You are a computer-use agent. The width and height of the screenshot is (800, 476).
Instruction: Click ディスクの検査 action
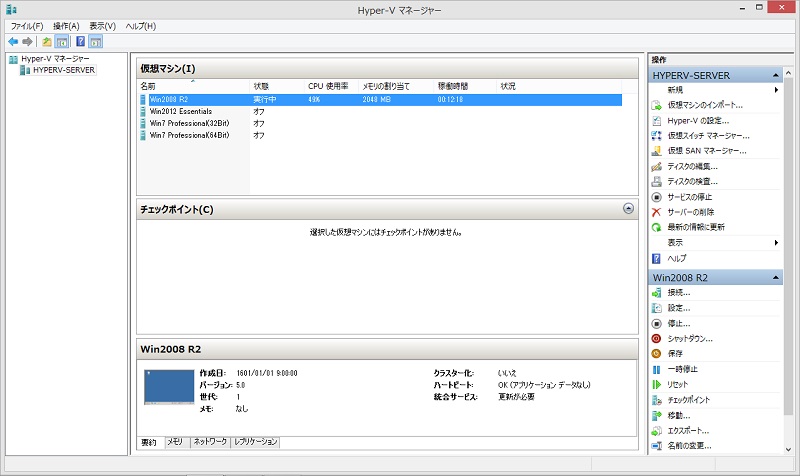(x=692, y=182)
